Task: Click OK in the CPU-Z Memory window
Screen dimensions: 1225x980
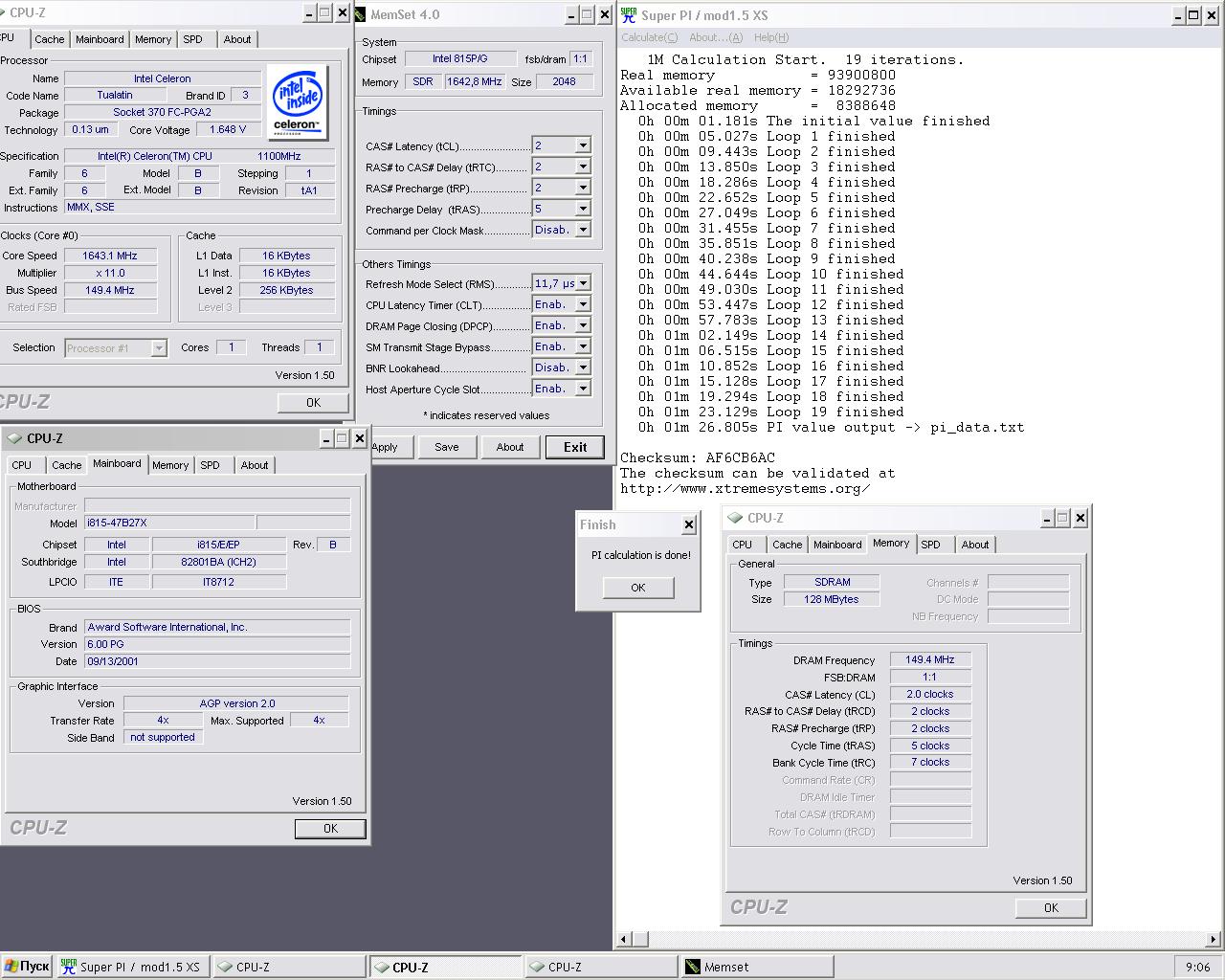Action: coord(1051,908)
